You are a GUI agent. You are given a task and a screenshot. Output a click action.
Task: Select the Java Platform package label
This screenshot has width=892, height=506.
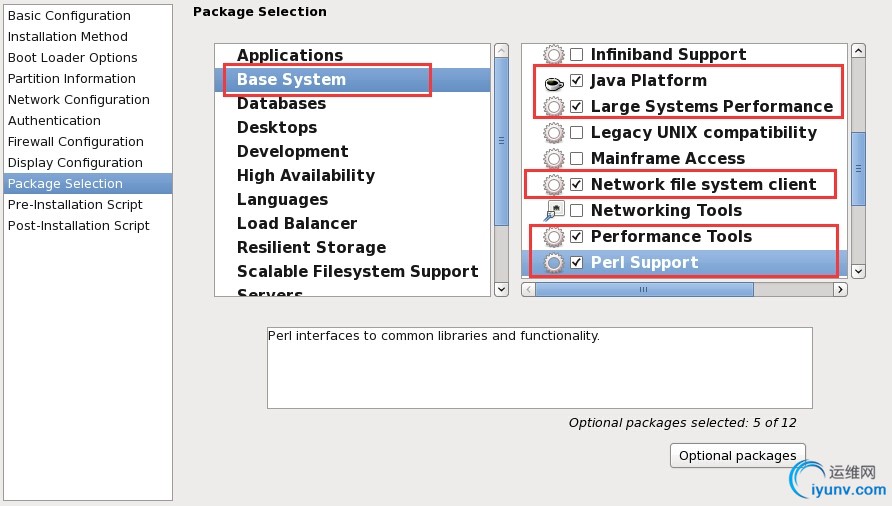tap(649, 80)
